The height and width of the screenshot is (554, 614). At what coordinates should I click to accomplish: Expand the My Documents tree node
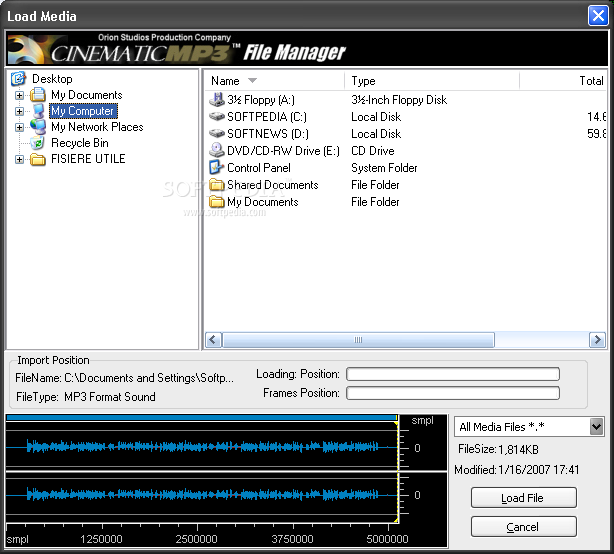pyautogui.click(x=19, y=95)
